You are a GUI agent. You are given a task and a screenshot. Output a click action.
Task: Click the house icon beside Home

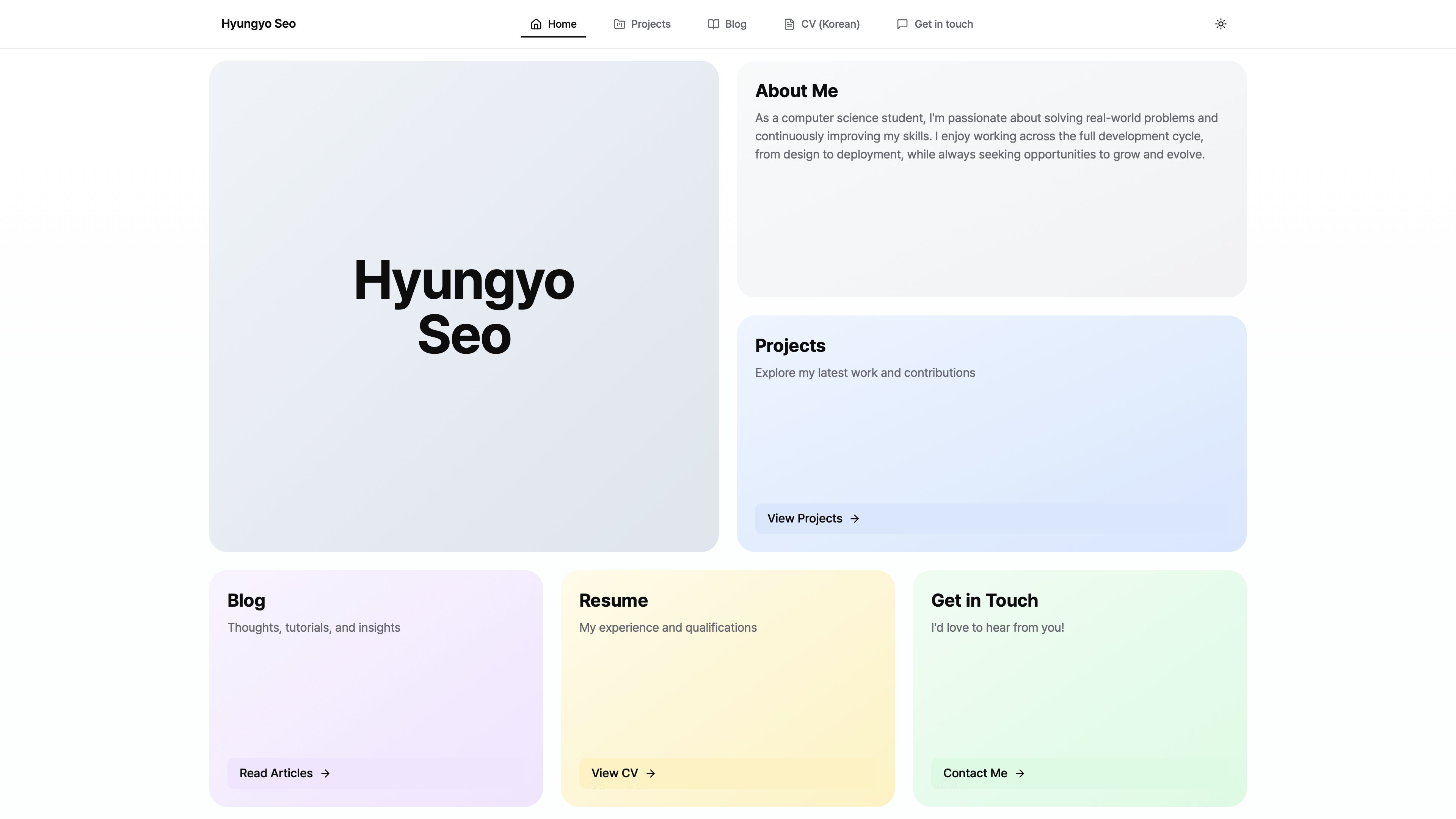pos(536,24)
